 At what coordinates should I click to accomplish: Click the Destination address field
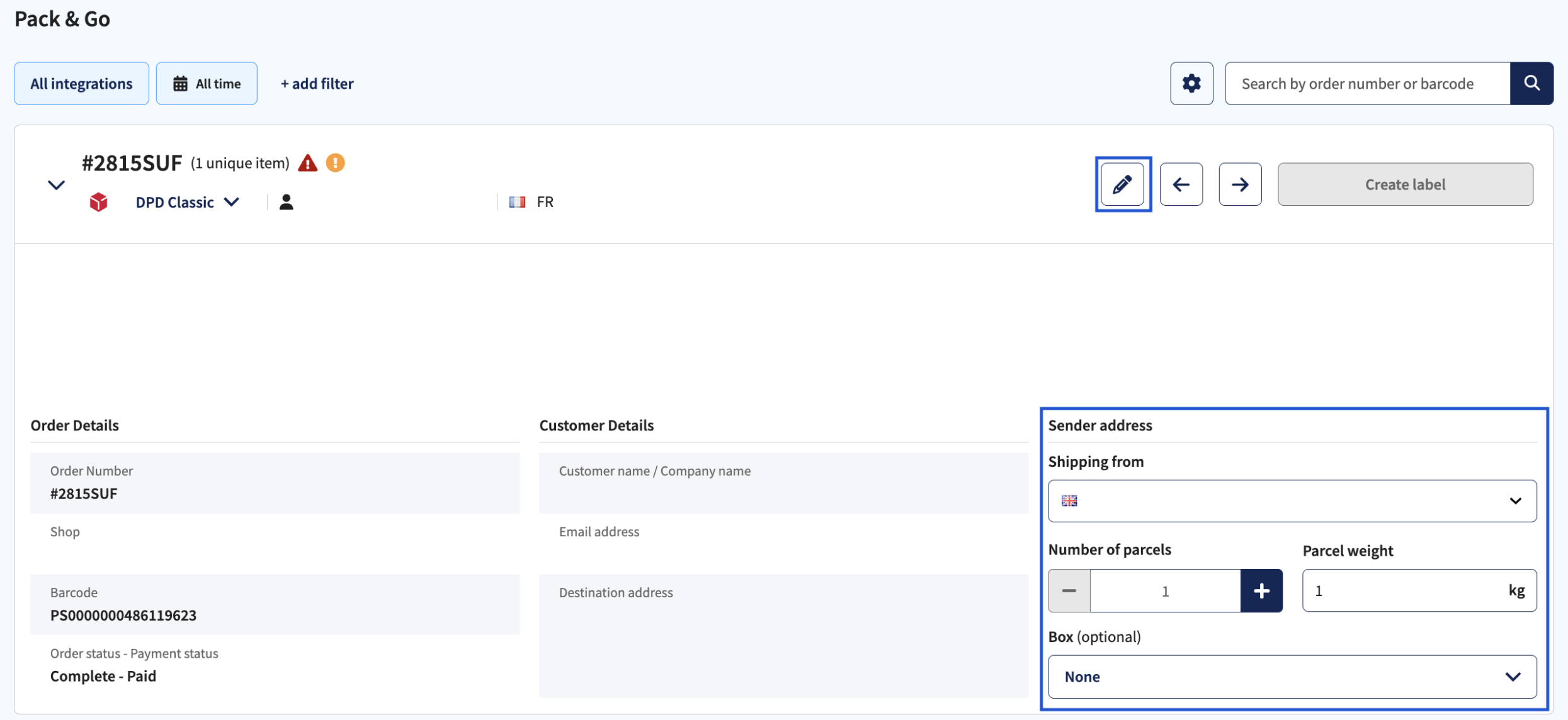pos(783,636)
